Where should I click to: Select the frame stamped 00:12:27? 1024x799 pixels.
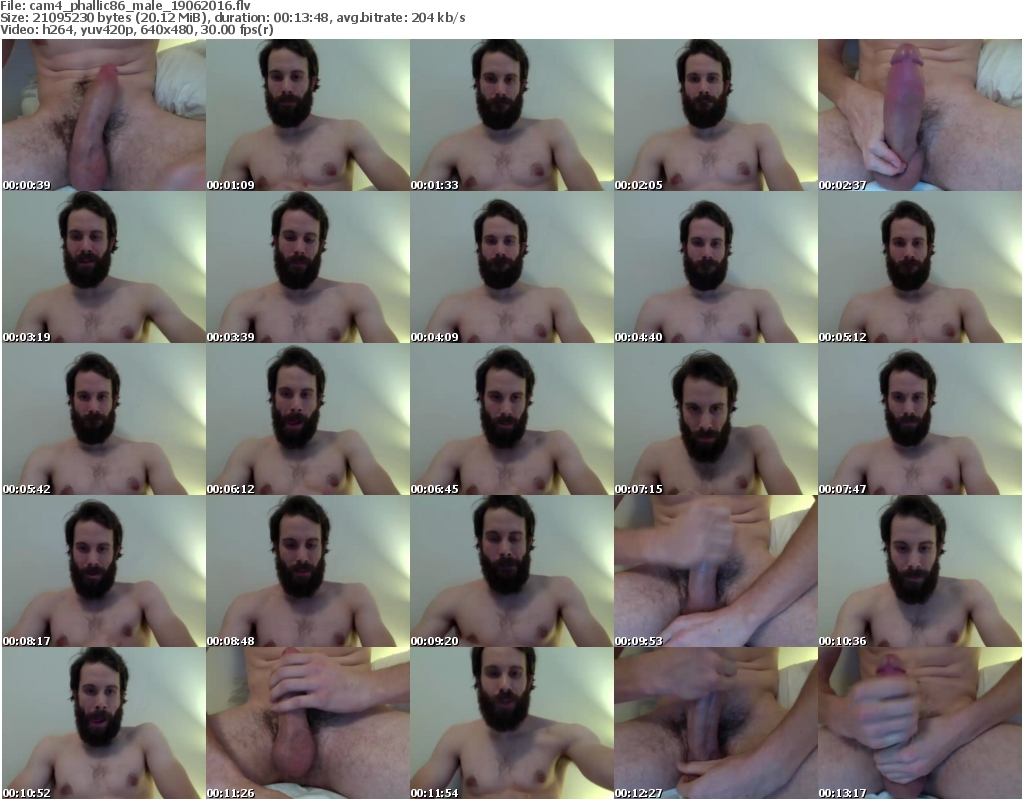coord(715,723)
